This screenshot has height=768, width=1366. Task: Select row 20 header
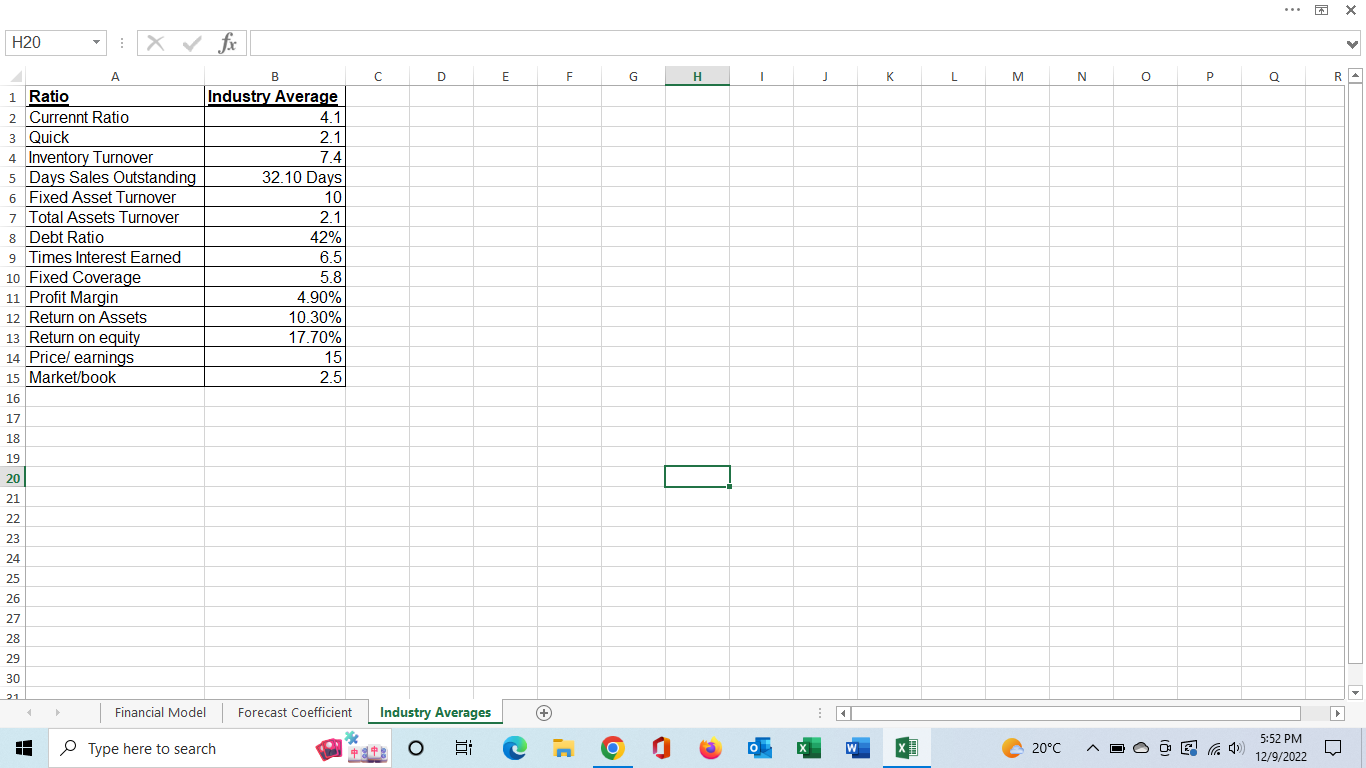13,477
